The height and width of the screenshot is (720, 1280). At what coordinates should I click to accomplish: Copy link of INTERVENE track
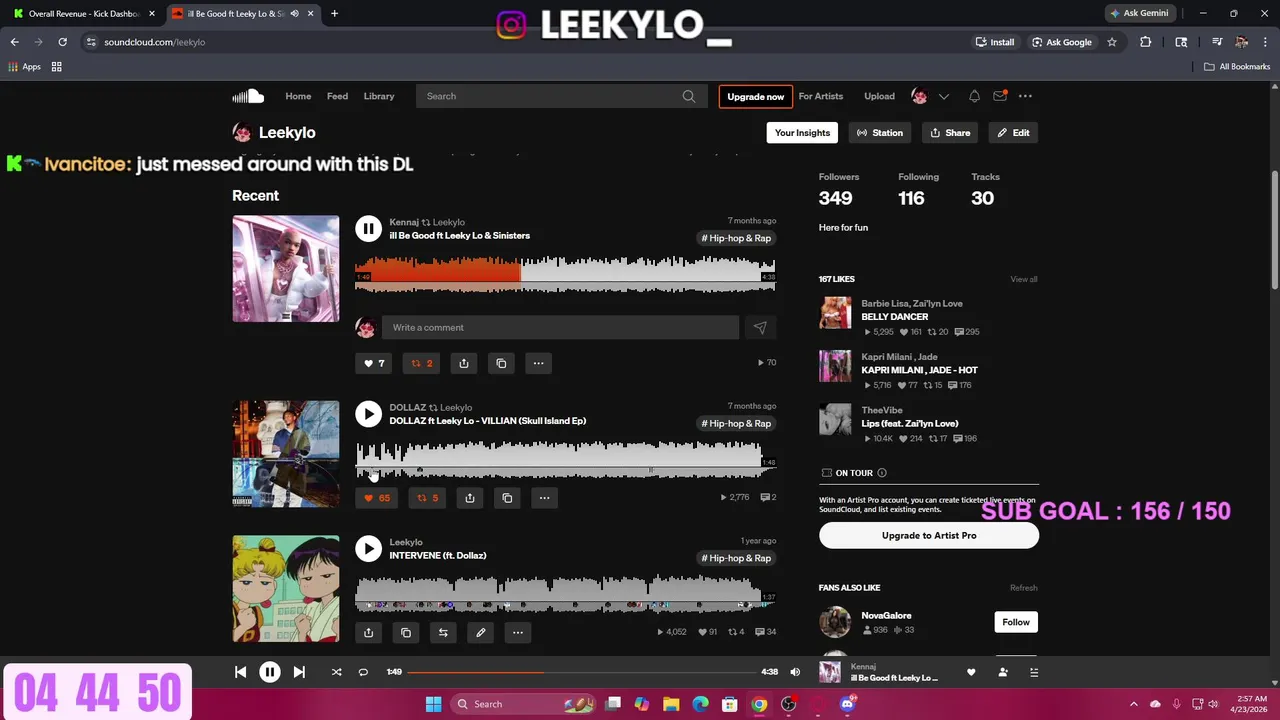[406, 632]
